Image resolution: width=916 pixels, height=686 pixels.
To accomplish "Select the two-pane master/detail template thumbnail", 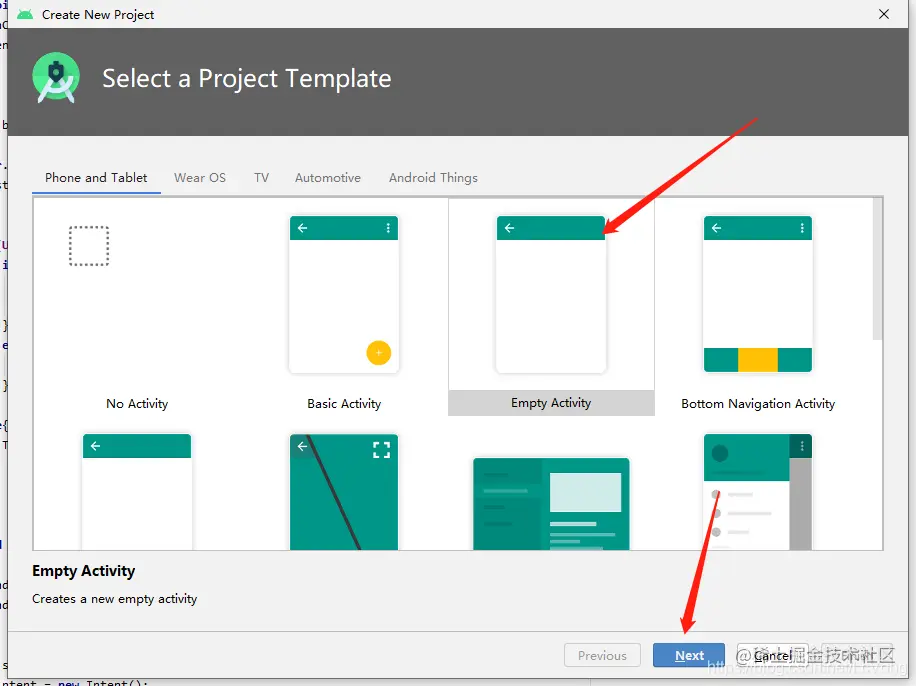I will pyautogui.click(x=551, y=504).
